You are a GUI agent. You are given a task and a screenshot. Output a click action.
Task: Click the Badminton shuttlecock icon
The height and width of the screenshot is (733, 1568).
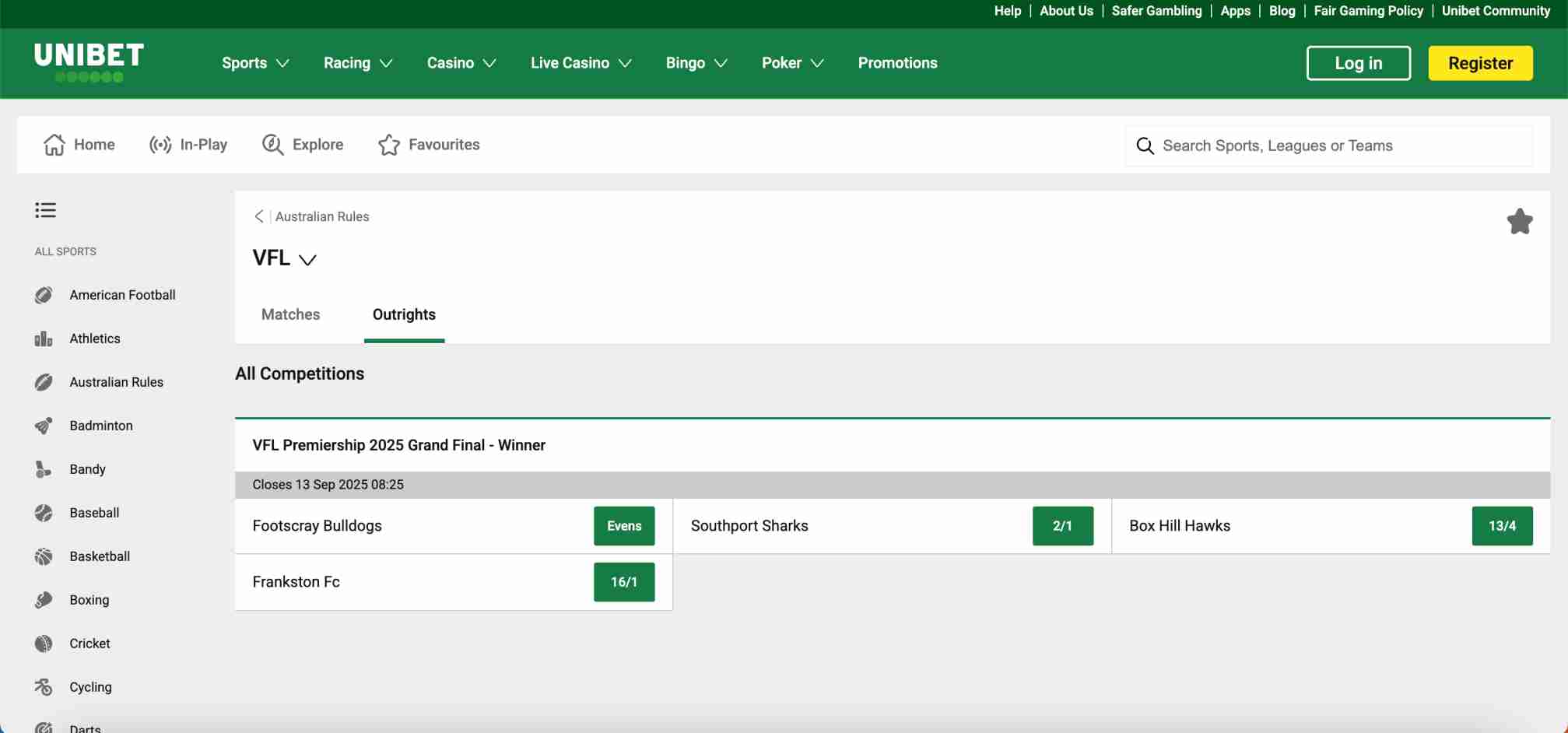point(44,426)
